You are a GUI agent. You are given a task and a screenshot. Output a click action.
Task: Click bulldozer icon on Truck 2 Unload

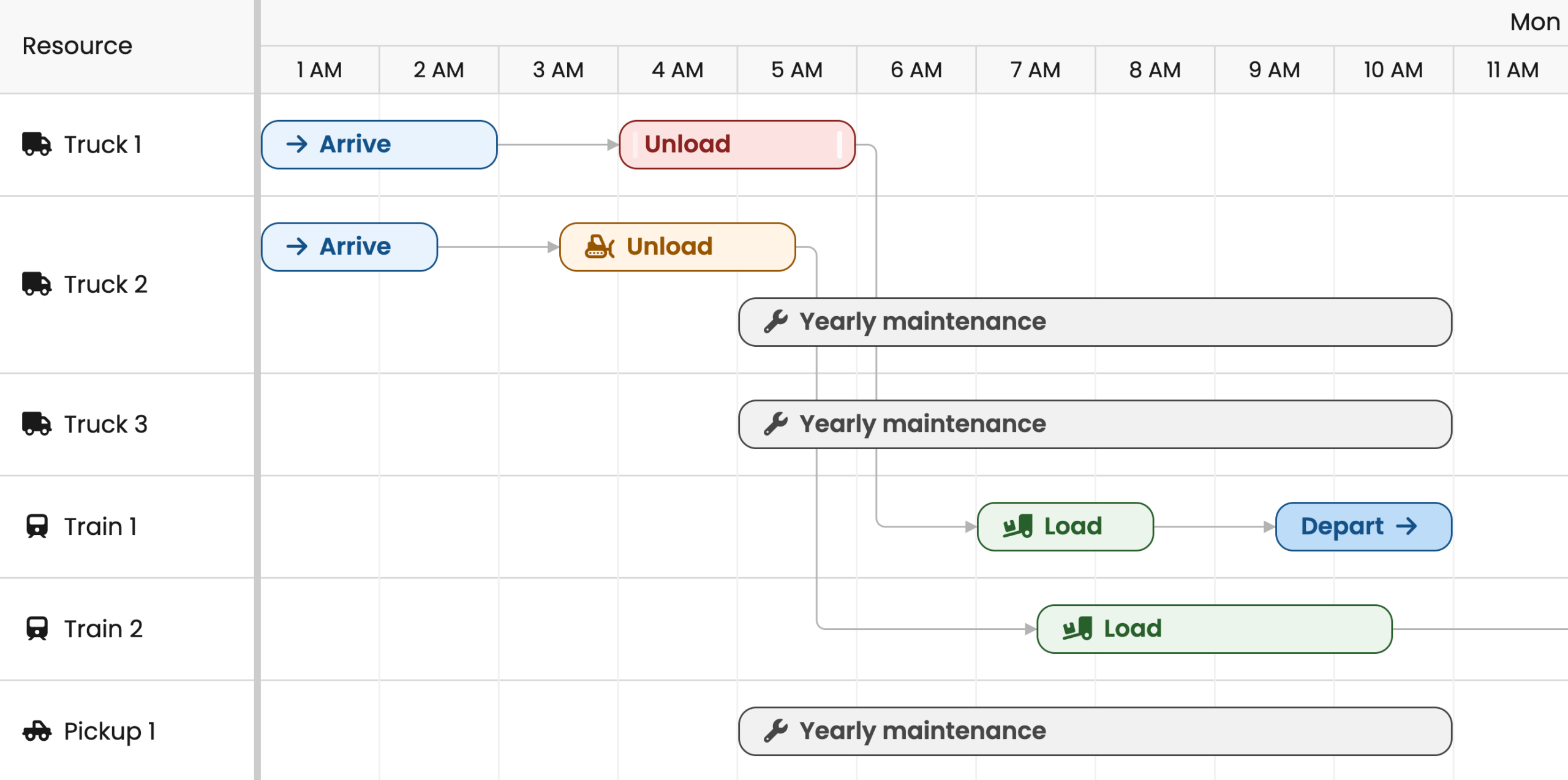(599, 247)
